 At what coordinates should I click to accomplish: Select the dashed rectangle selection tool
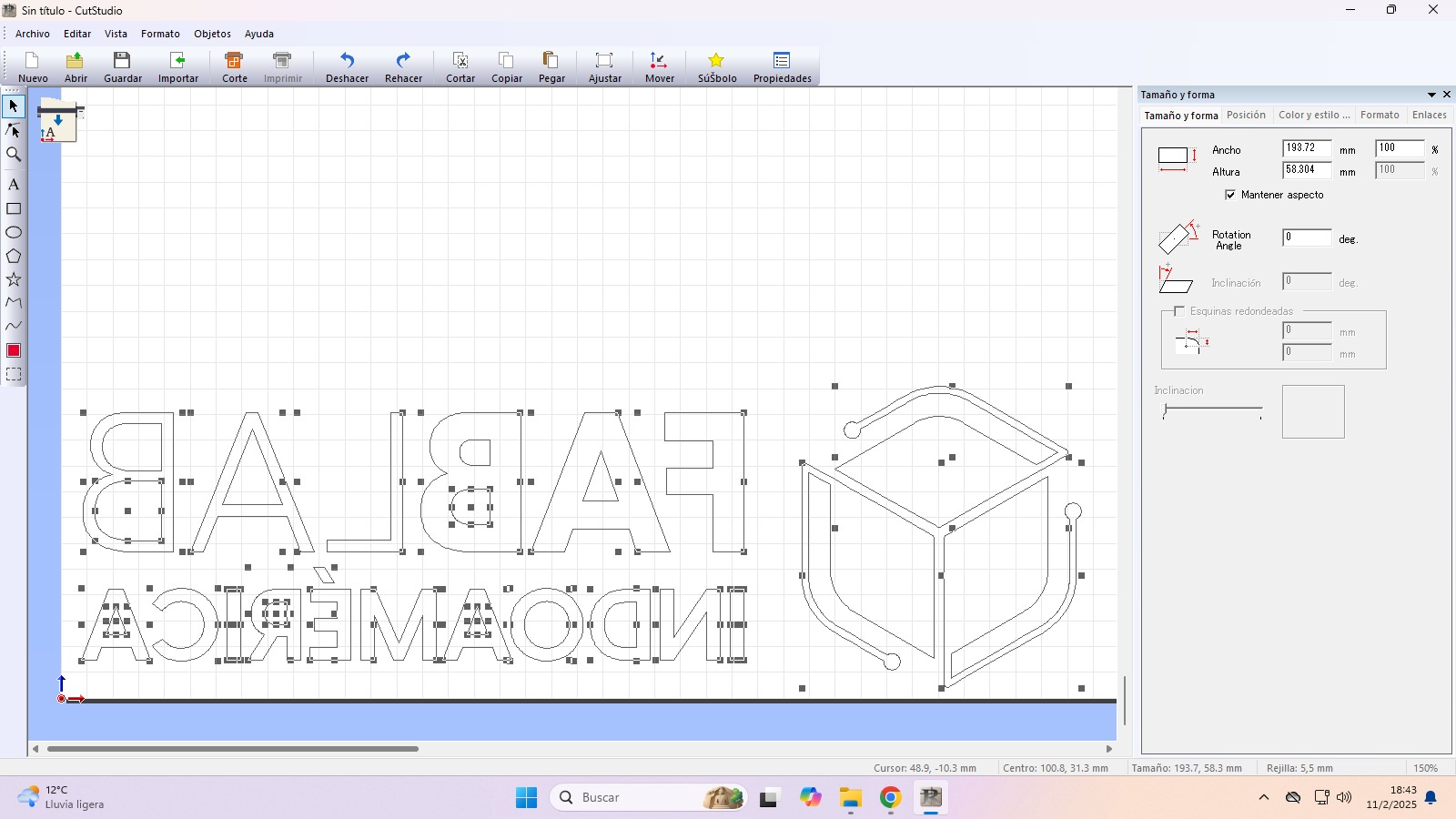(x=14, y=374)
